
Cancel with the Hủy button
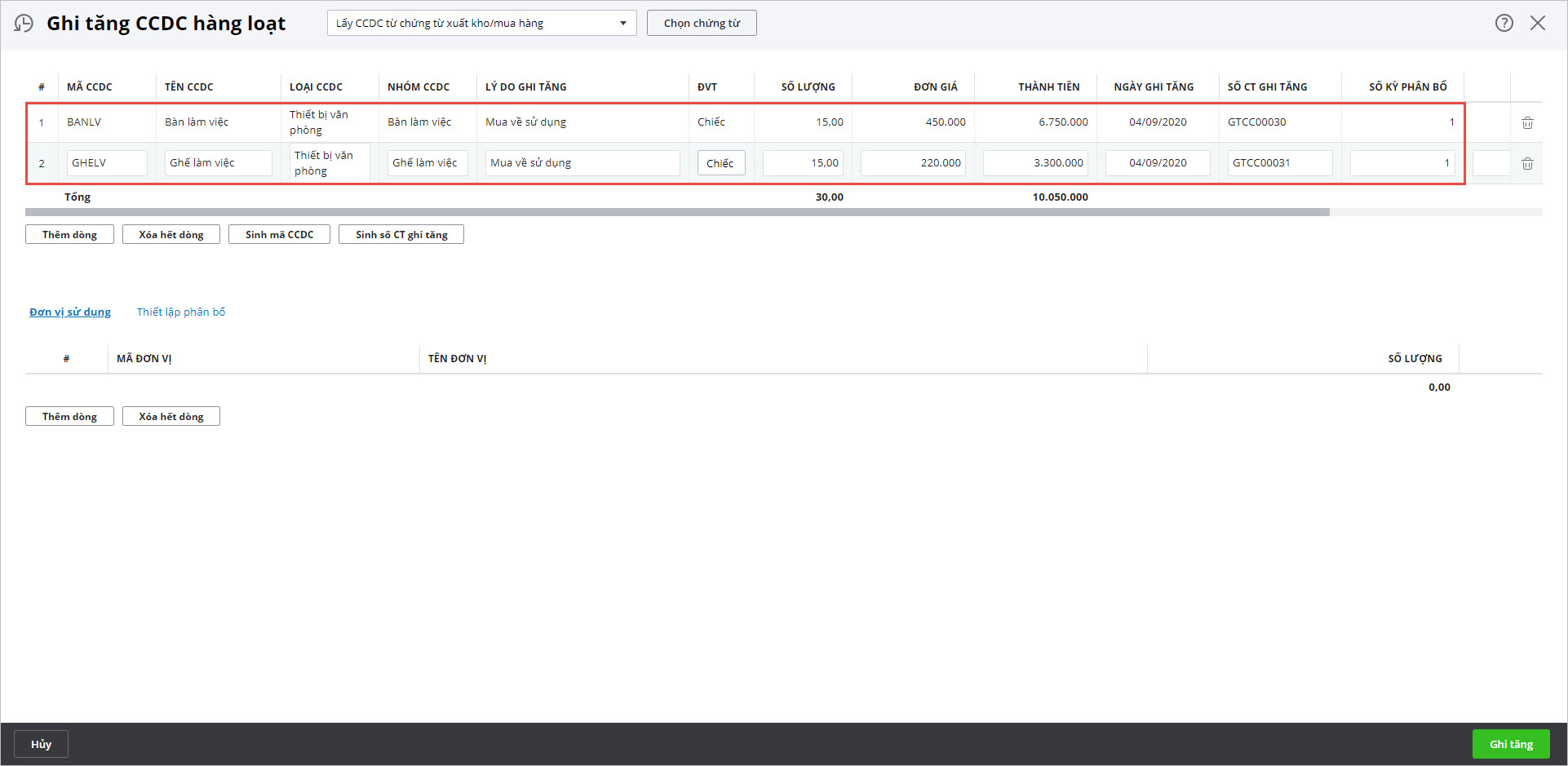click(41, 744)
